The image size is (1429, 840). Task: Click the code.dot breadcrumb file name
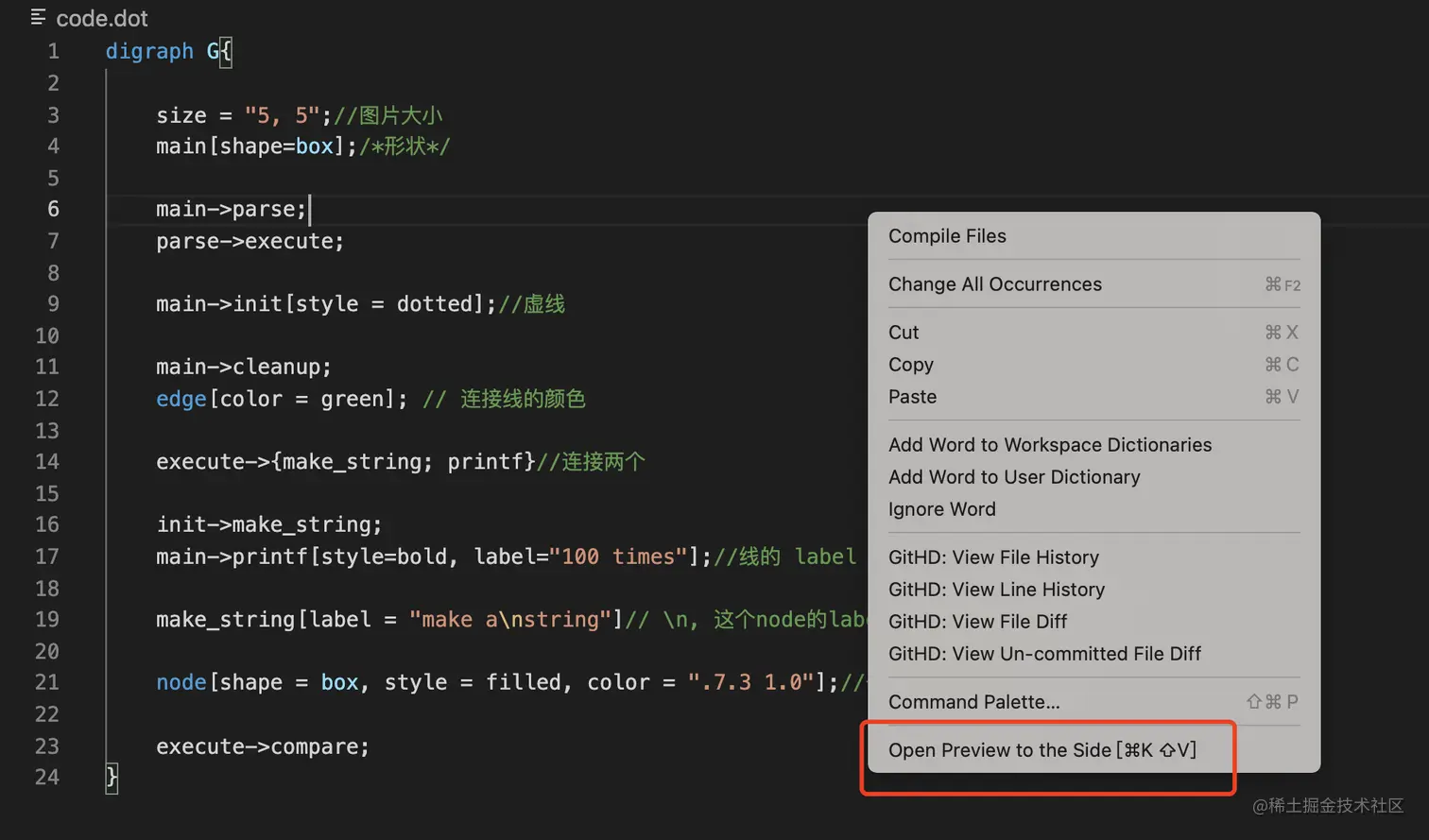click(x=102, y=18)
